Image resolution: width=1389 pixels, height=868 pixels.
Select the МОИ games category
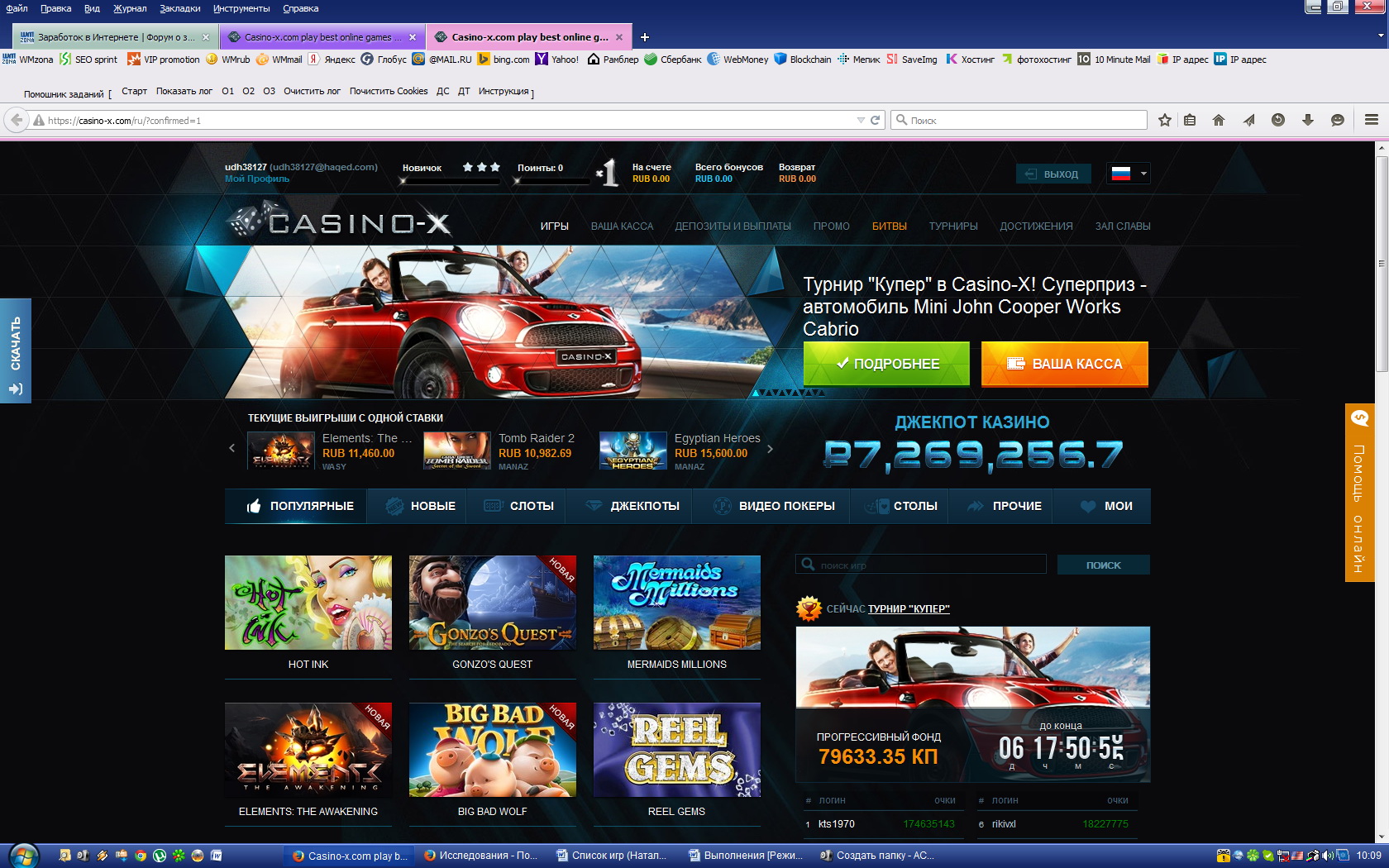[x=1105, y=506]
